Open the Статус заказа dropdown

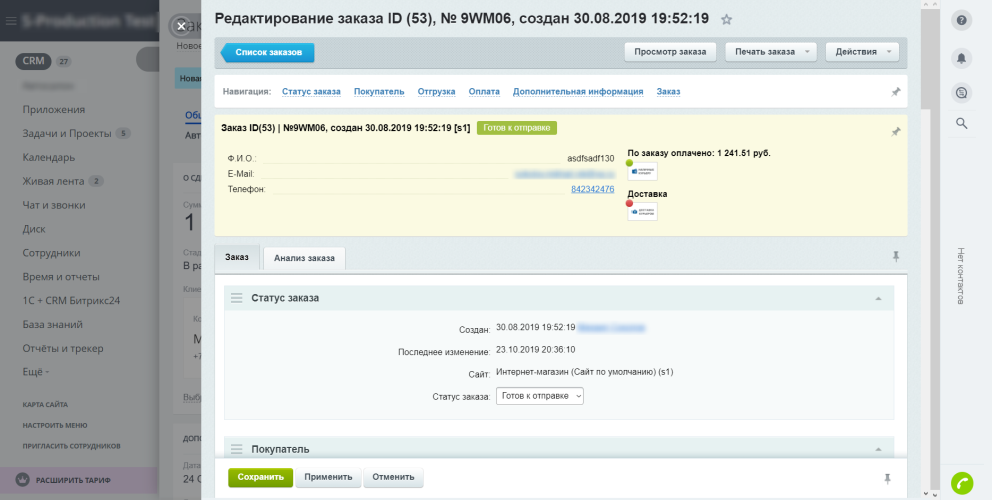tap(540, 396)
